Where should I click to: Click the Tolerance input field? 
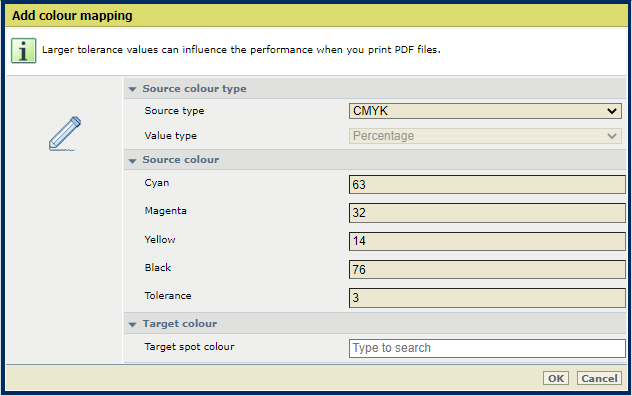487,298
